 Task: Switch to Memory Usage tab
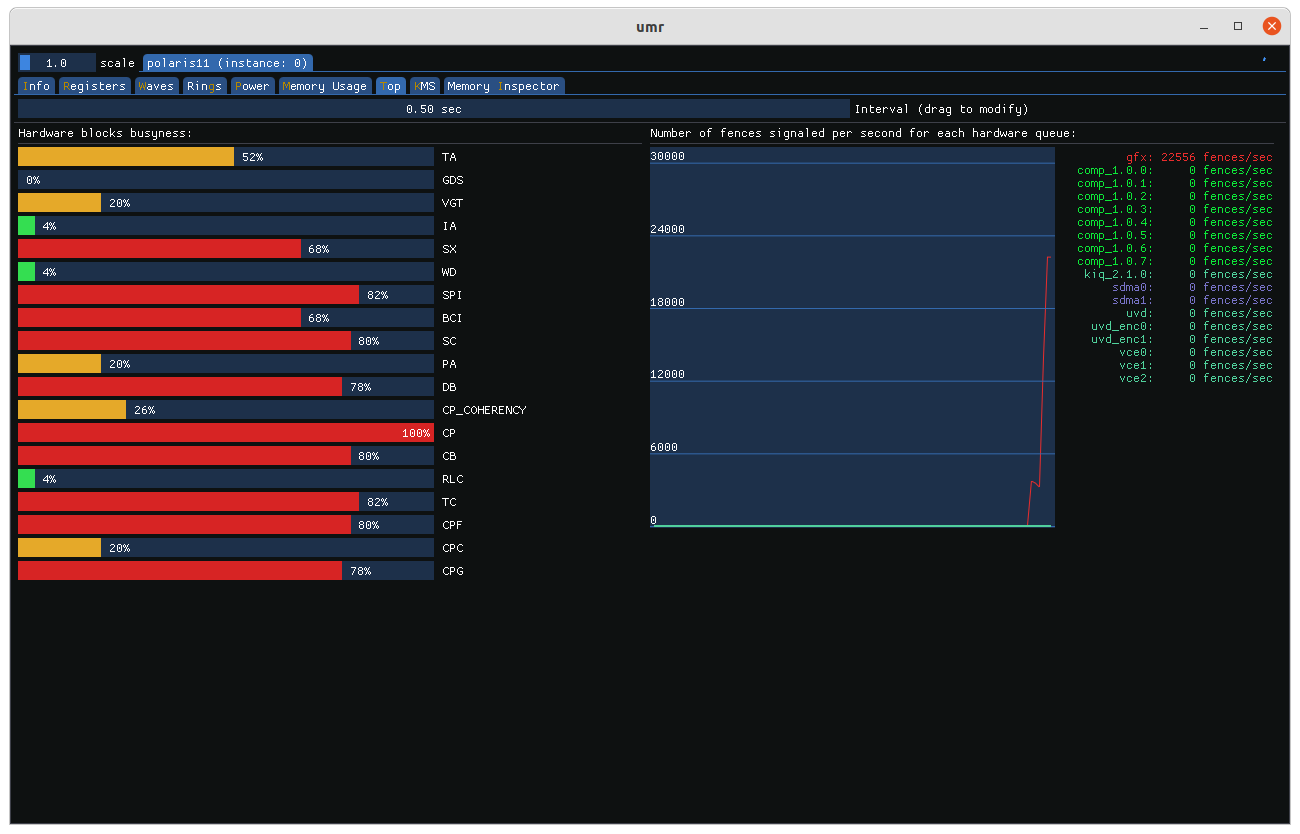pyautogui.click(x=325, y=86)
